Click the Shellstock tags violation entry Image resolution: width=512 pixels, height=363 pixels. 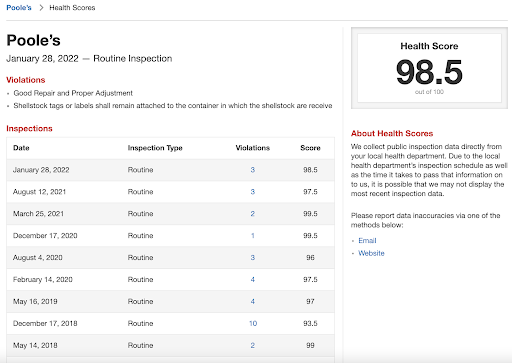coord(173,106)
